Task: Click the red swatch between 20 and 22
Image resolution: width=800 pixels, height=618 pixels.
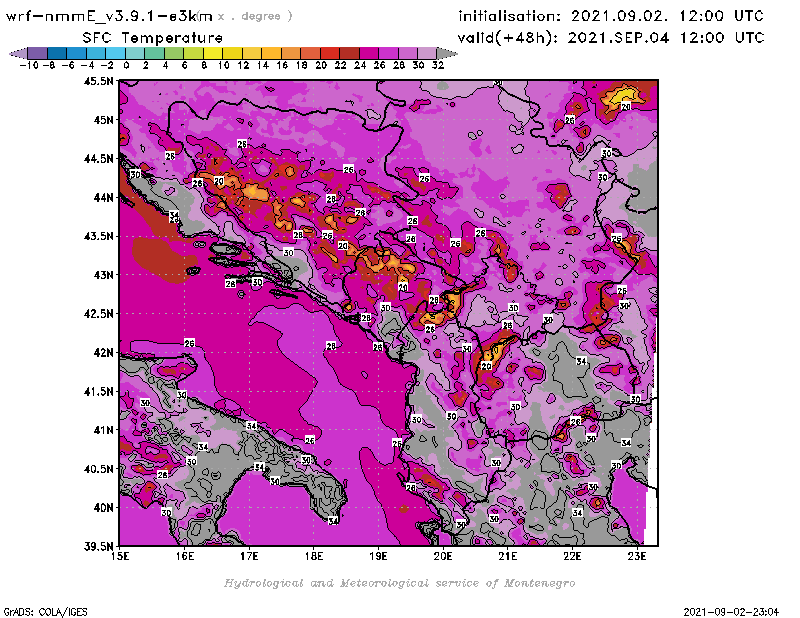Action: pos(329,53)
